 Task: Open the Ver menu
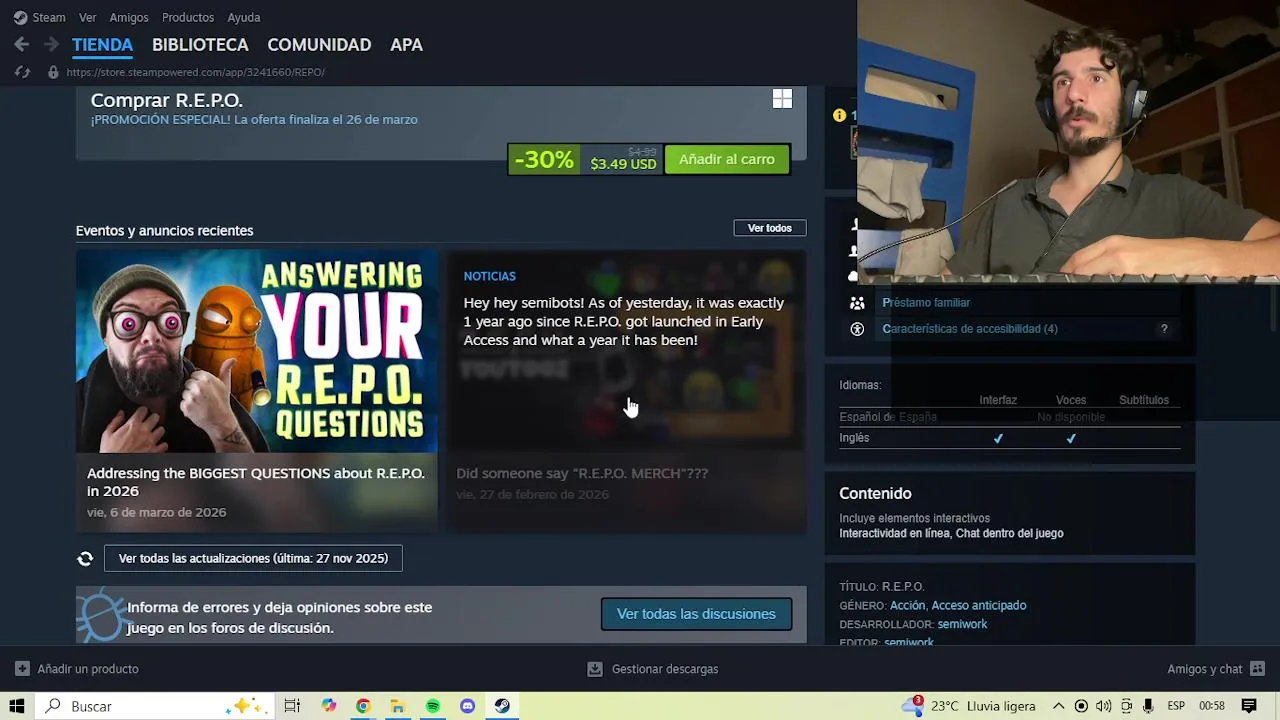point(88,17)
